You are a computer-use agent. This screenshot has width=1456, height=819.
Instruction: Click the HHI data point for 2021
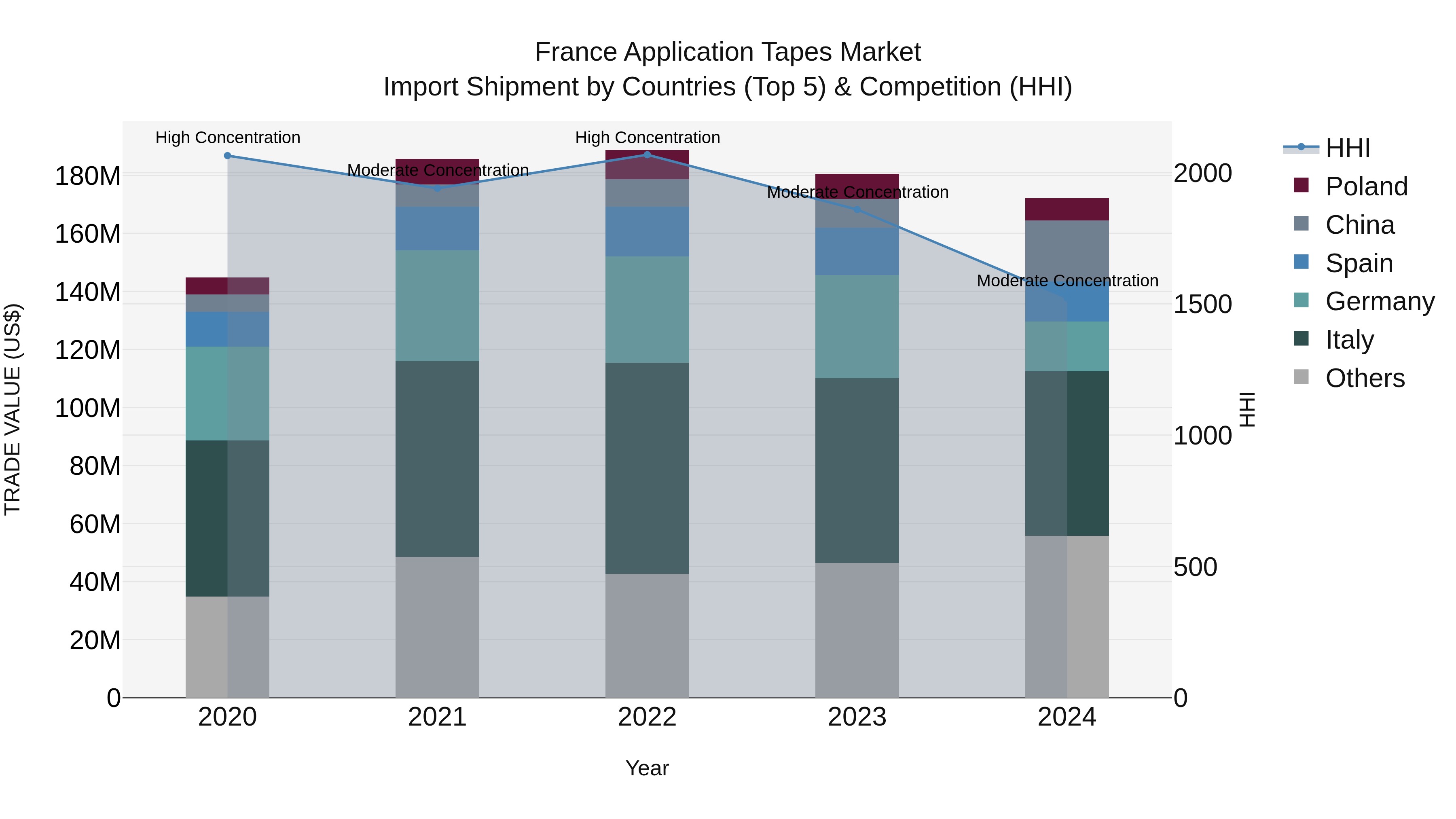coord(438,188)
